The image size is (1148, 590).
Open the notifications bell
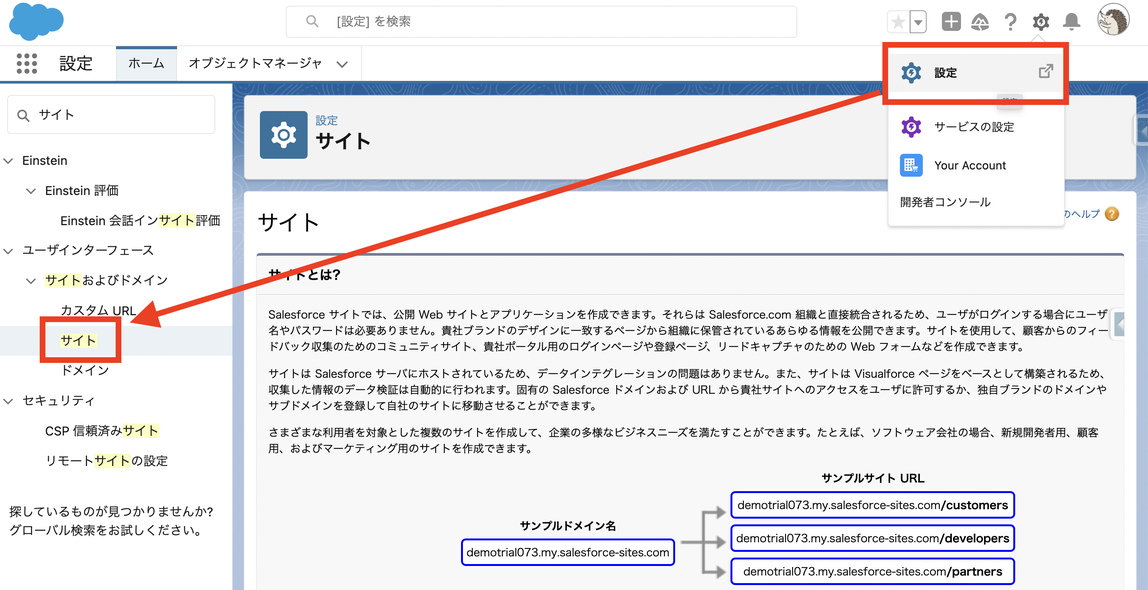[1072, 22]
